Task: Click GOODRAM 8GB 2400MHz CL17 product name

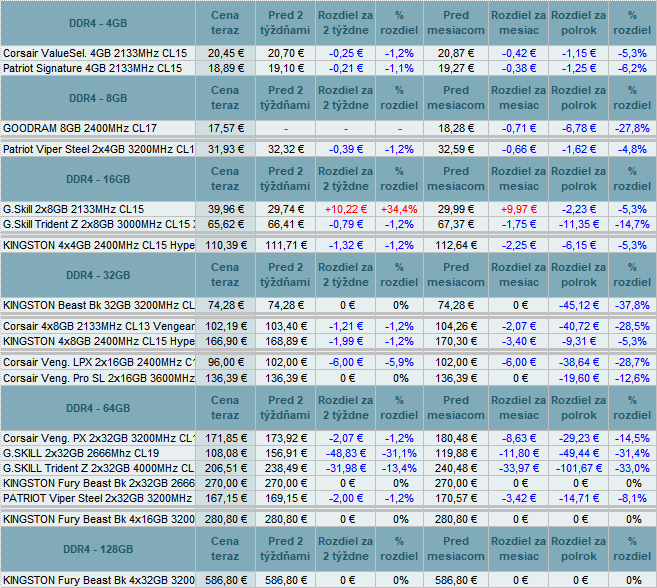Action: 80,128
